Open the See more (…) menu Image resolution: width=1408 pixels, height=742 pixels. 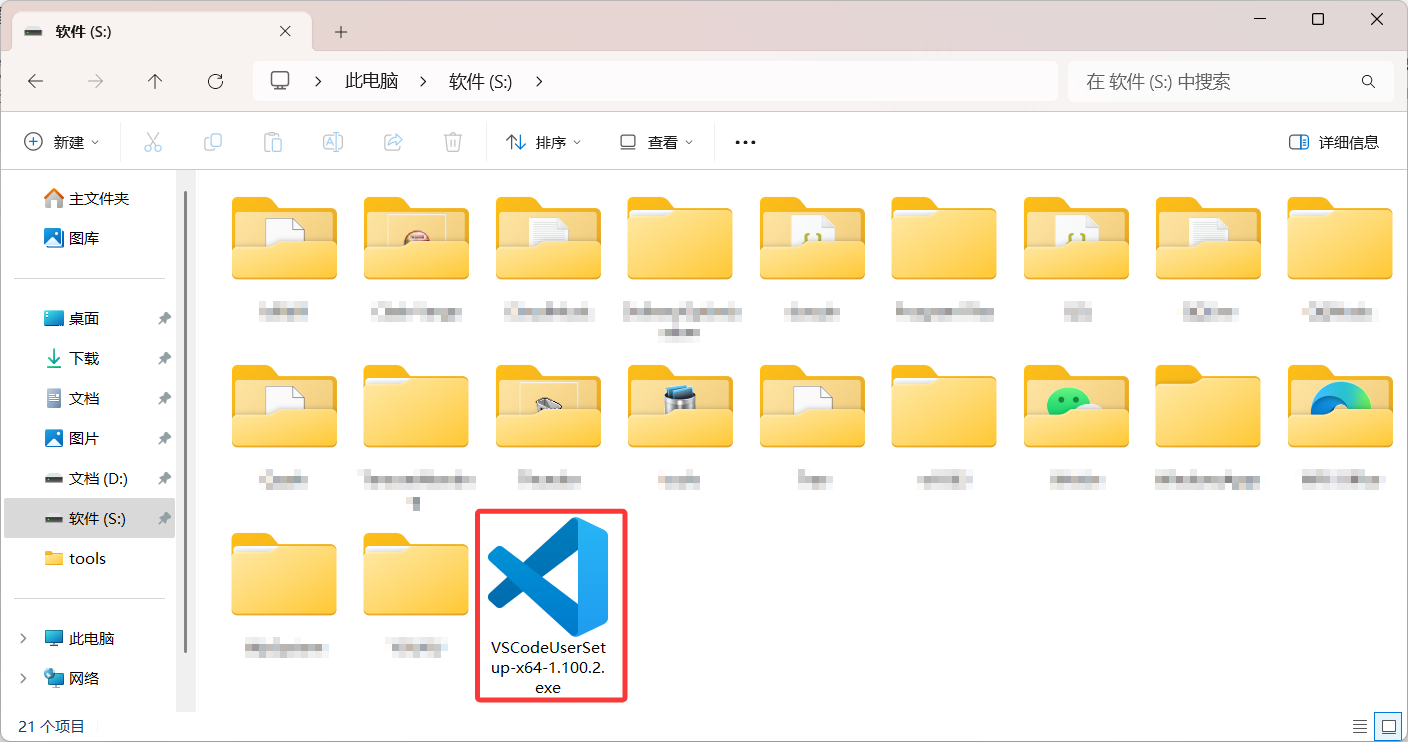click(x=745, y=142)
